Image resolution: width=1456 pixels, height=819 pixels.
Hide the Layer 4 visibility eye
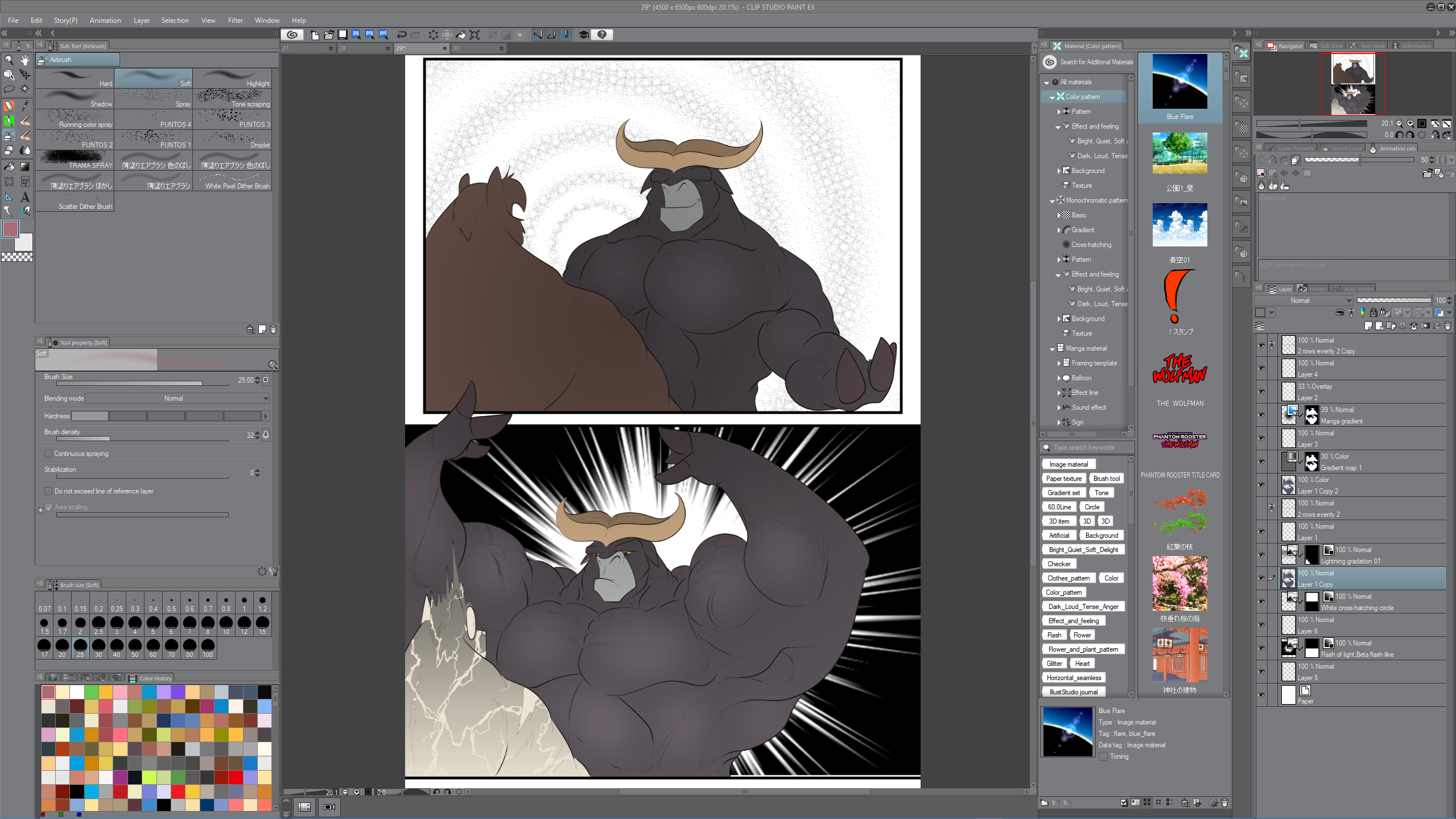[1261, 368]
